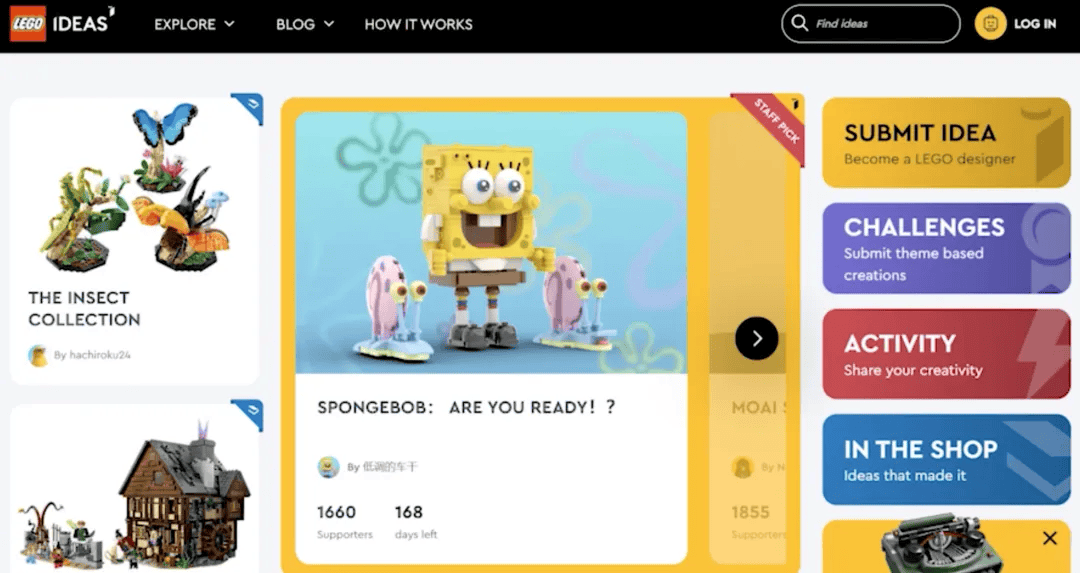Image resolution: width=1080 pixels, height=573 pixels.
Task: Click blue badge on the house card
Action: tap(248, 412)
